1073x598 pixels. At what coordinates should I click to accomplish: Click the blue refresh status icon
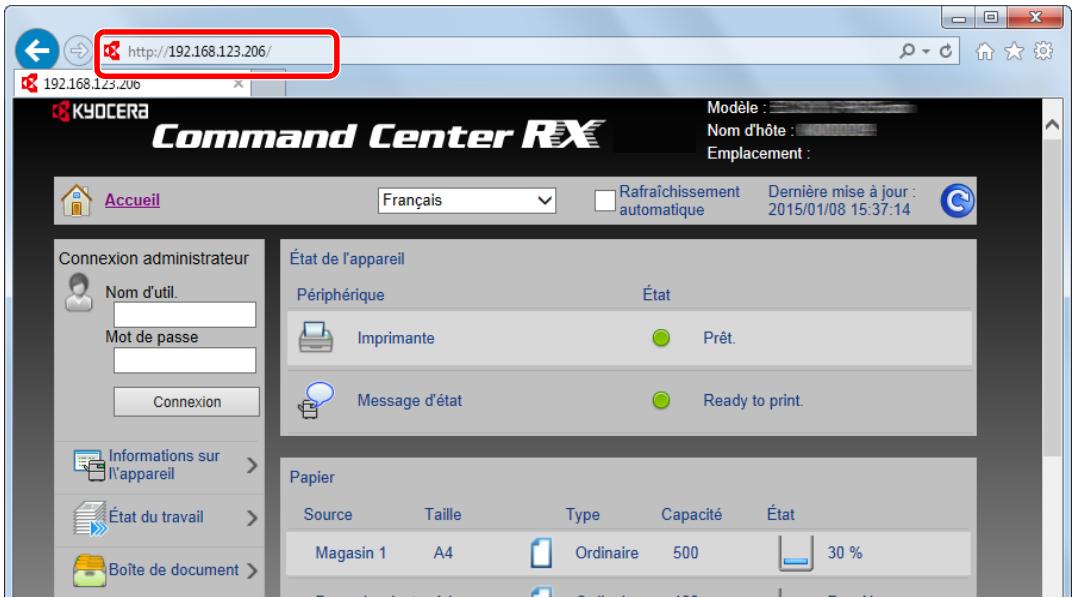957,200
